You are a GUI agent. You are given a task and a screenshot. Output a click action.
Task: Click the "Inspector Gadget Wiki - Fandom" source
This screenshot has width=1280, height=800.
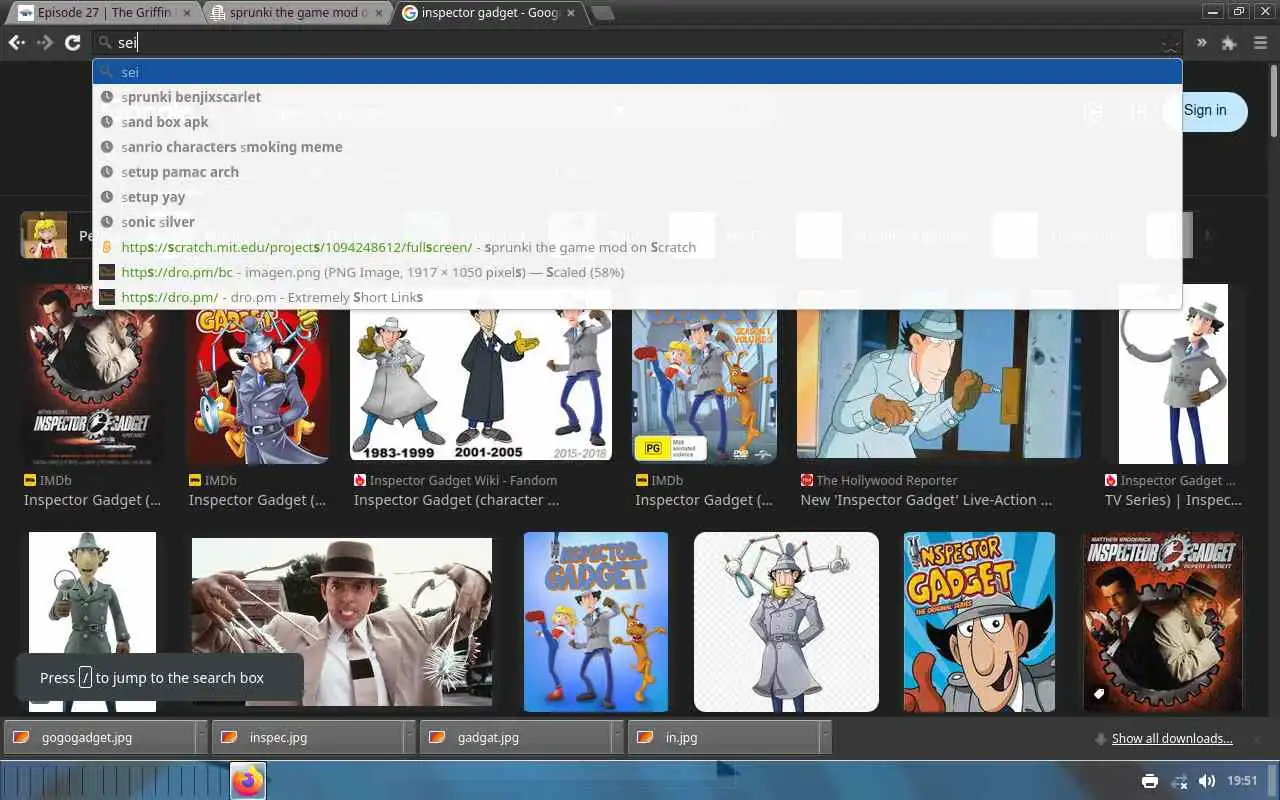[x=463, y=480]
